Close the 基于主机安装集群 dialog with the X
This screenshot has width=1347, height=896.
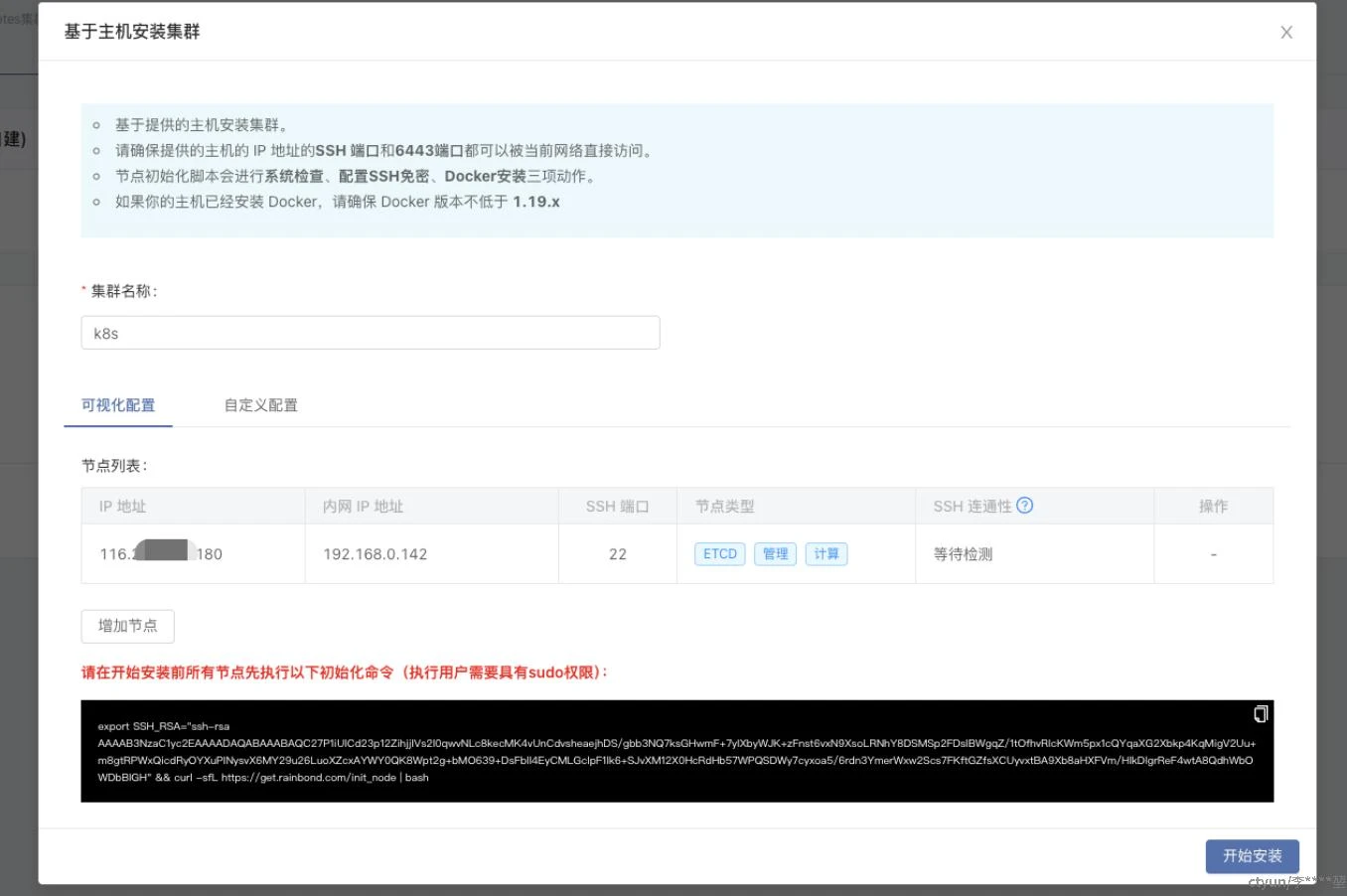(1286, 33)
